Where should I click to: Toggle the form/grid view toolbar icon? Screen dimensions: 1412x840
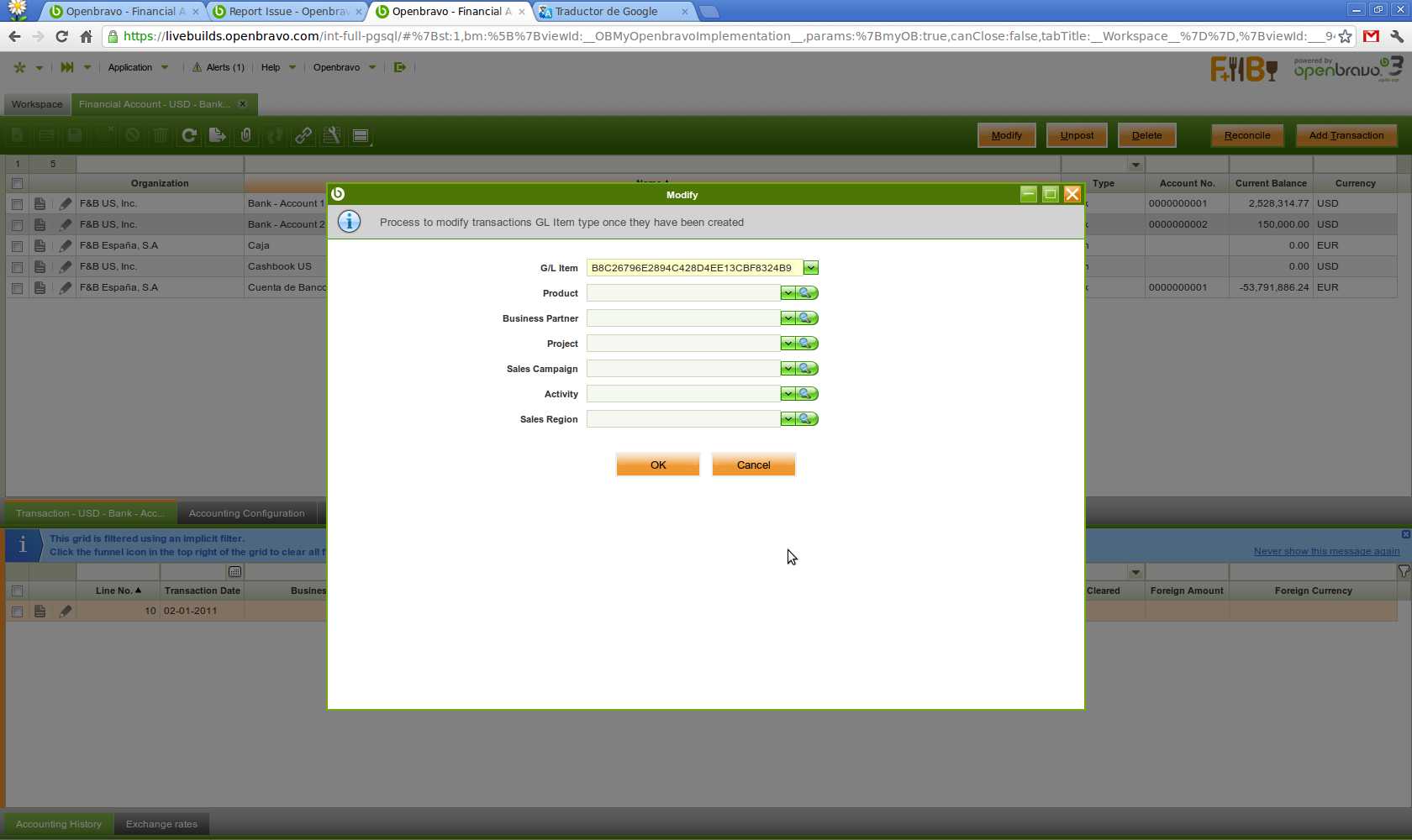(361, 135)
